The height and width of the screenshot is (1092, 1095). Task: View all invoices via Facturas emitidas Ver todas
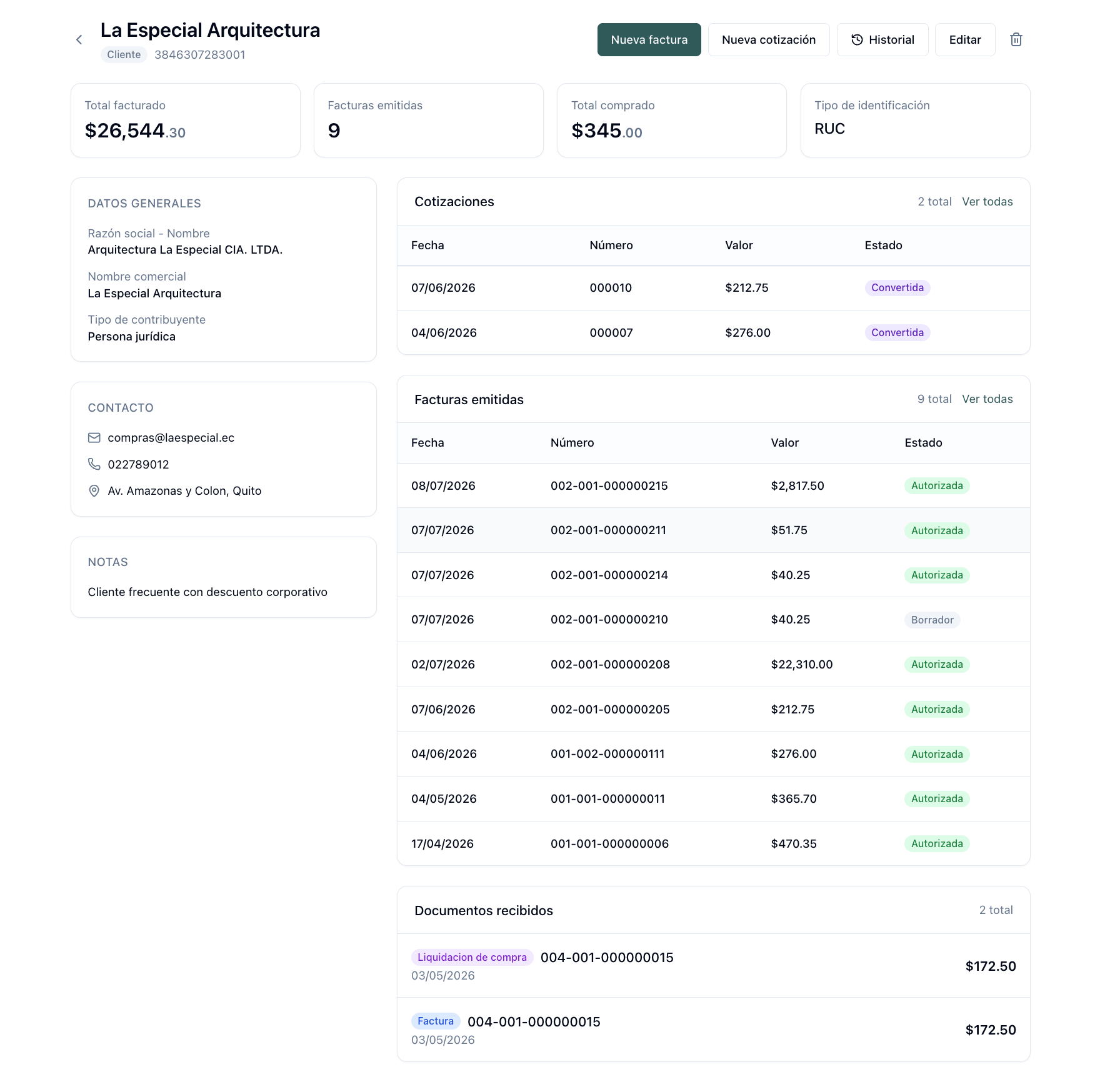point(987,399)
